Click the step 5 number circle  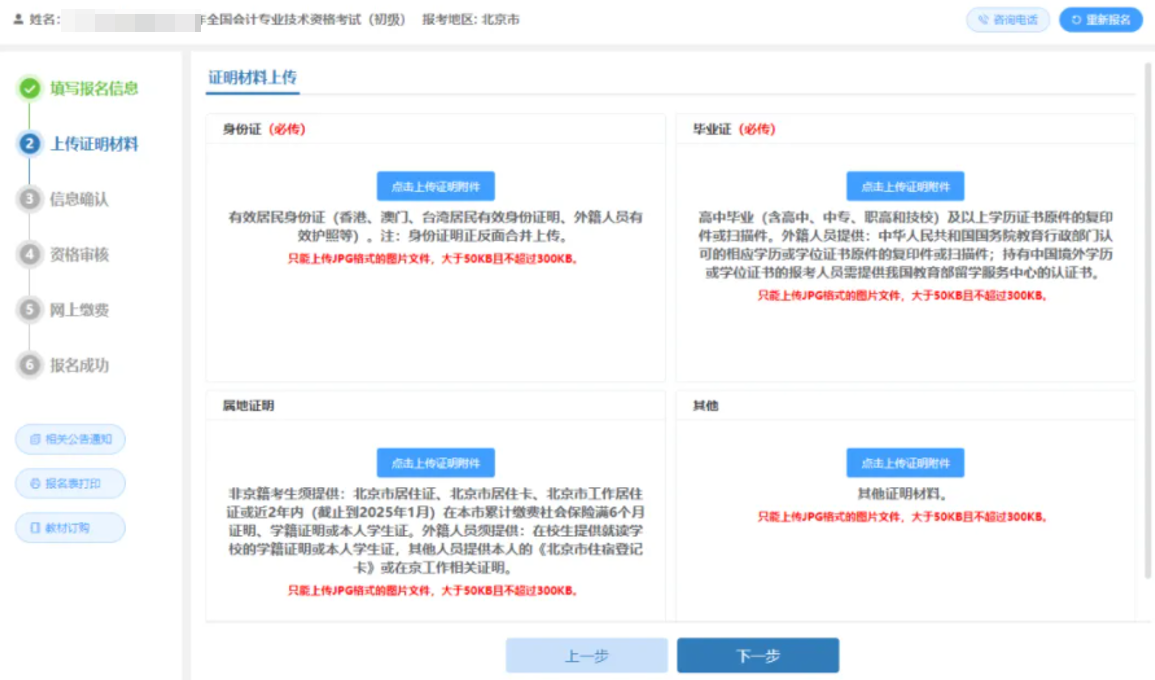coord(30,310)
